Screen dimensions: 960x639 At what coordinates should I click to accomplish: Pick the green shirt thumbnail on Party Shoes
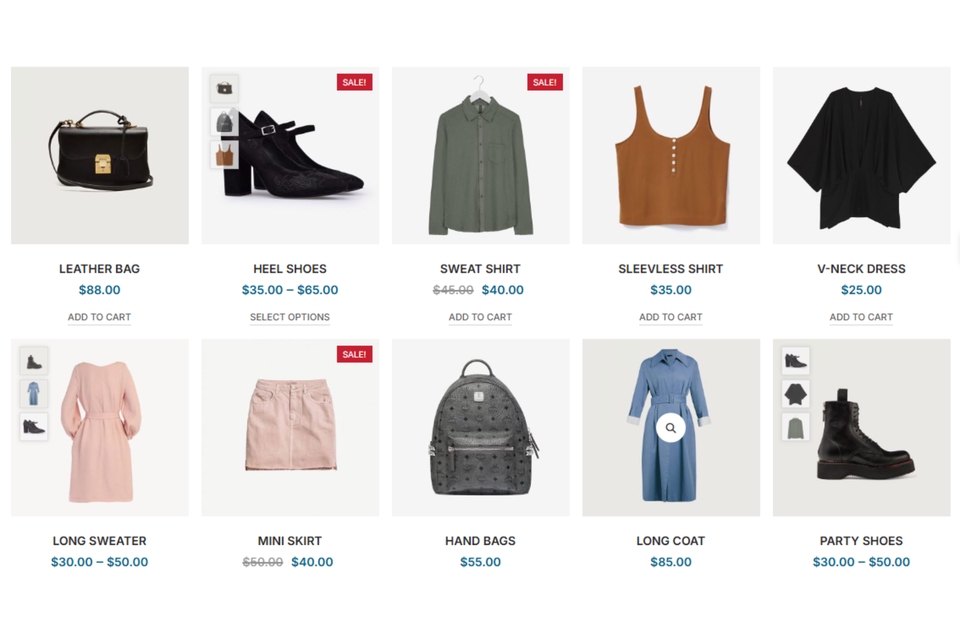pyautogui.click(x=795, y=427)
